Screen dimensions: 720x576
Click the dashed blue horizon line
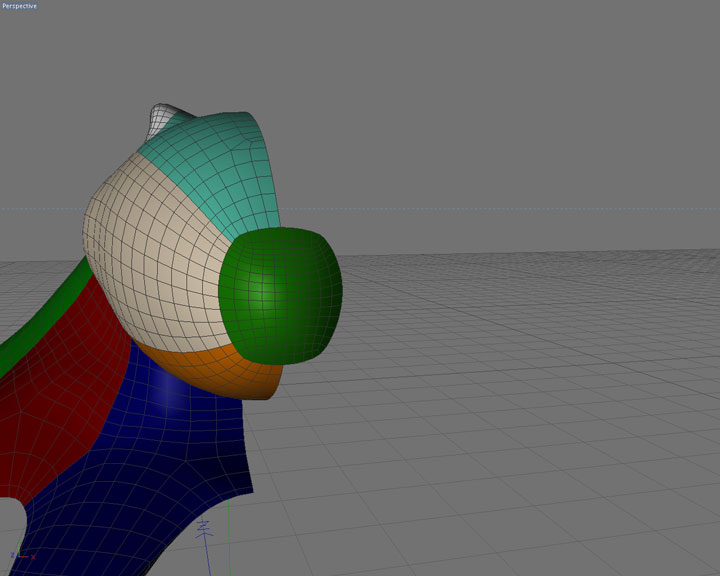pyautogui.click(x=500, y=210)
